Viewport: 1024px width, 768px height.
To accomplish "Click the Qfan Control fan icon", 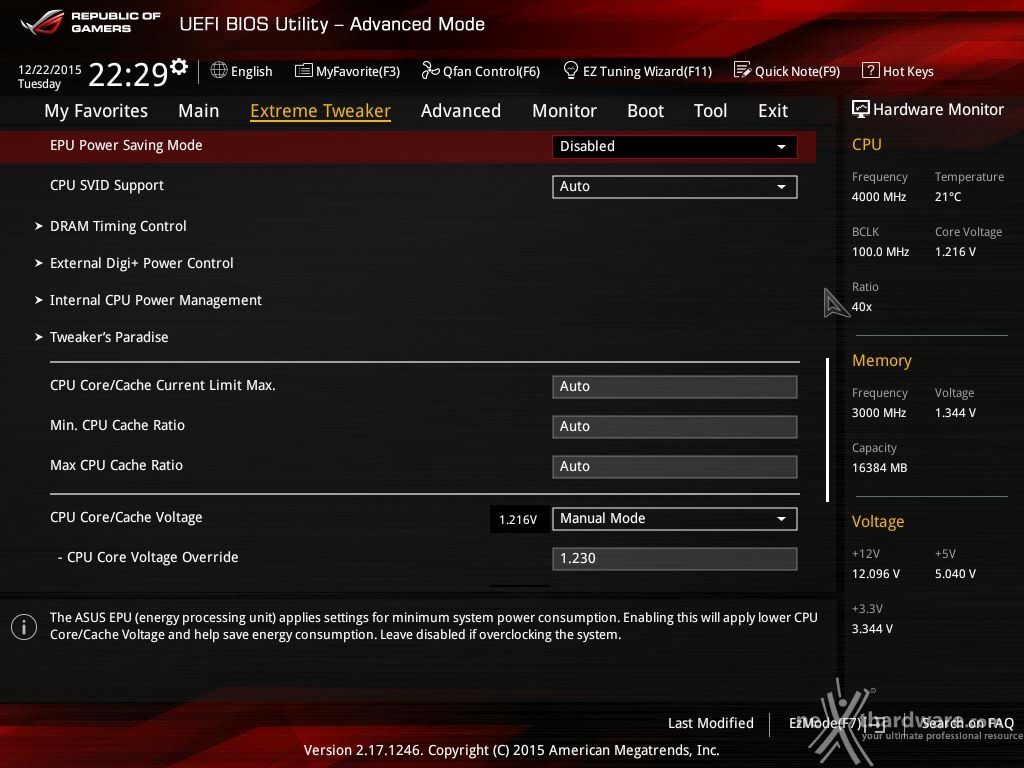I will point(430,70).
